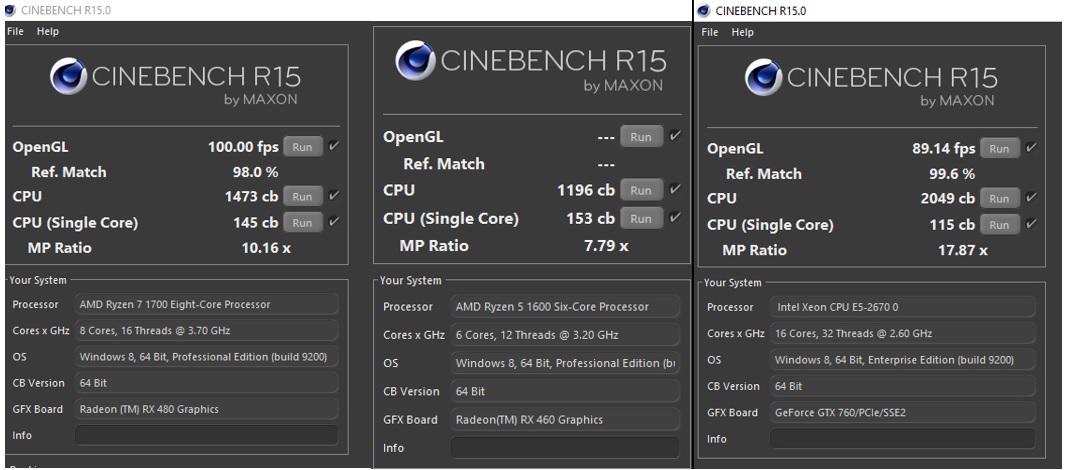1072x470 pixels.
Task: Open Help menu in the right Xeon window
Action: point(742,32)
